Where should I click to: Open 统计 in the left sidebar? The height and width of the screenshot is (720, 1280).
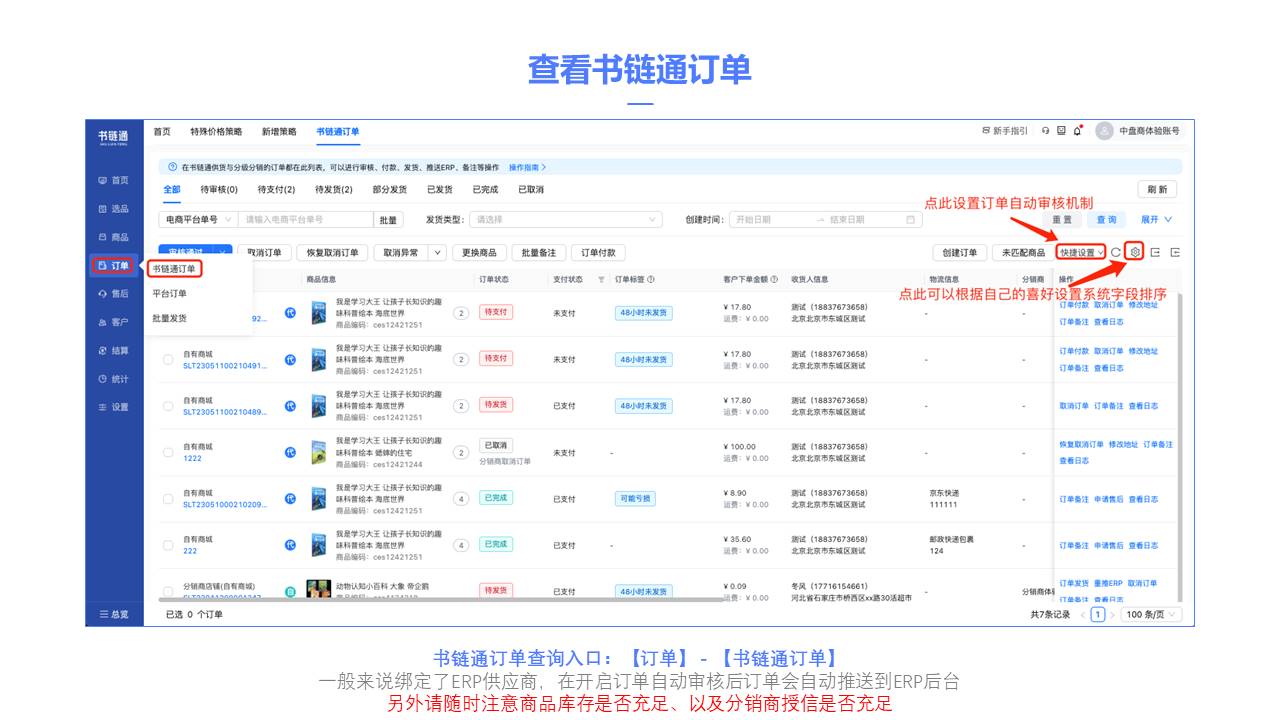(113, 379)
